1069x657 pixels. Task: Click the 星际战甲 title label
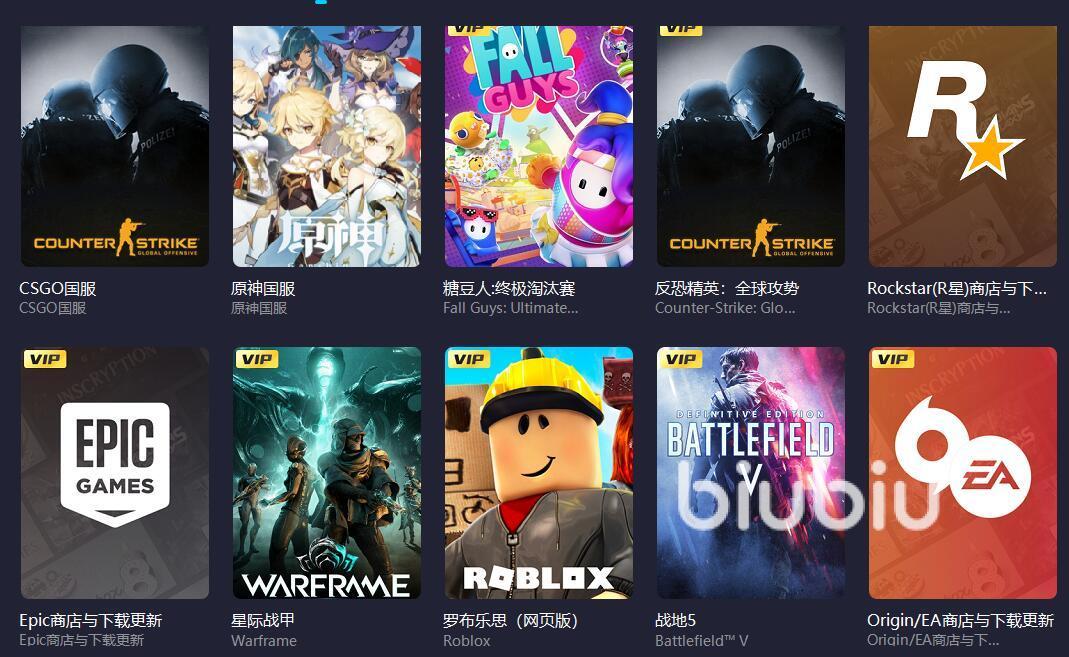tap(263, 620)
